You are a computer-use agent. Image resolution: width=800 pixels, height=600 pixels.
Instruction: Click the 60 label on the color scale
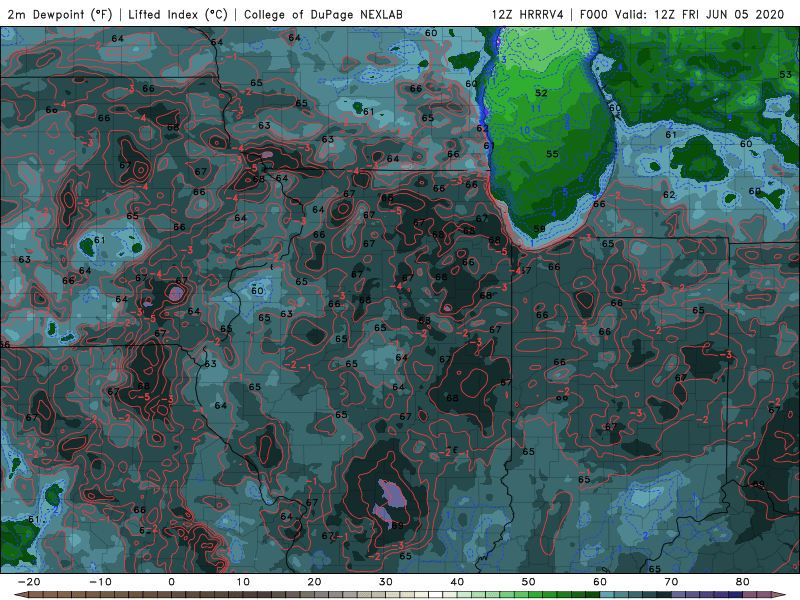click(600, 582)
